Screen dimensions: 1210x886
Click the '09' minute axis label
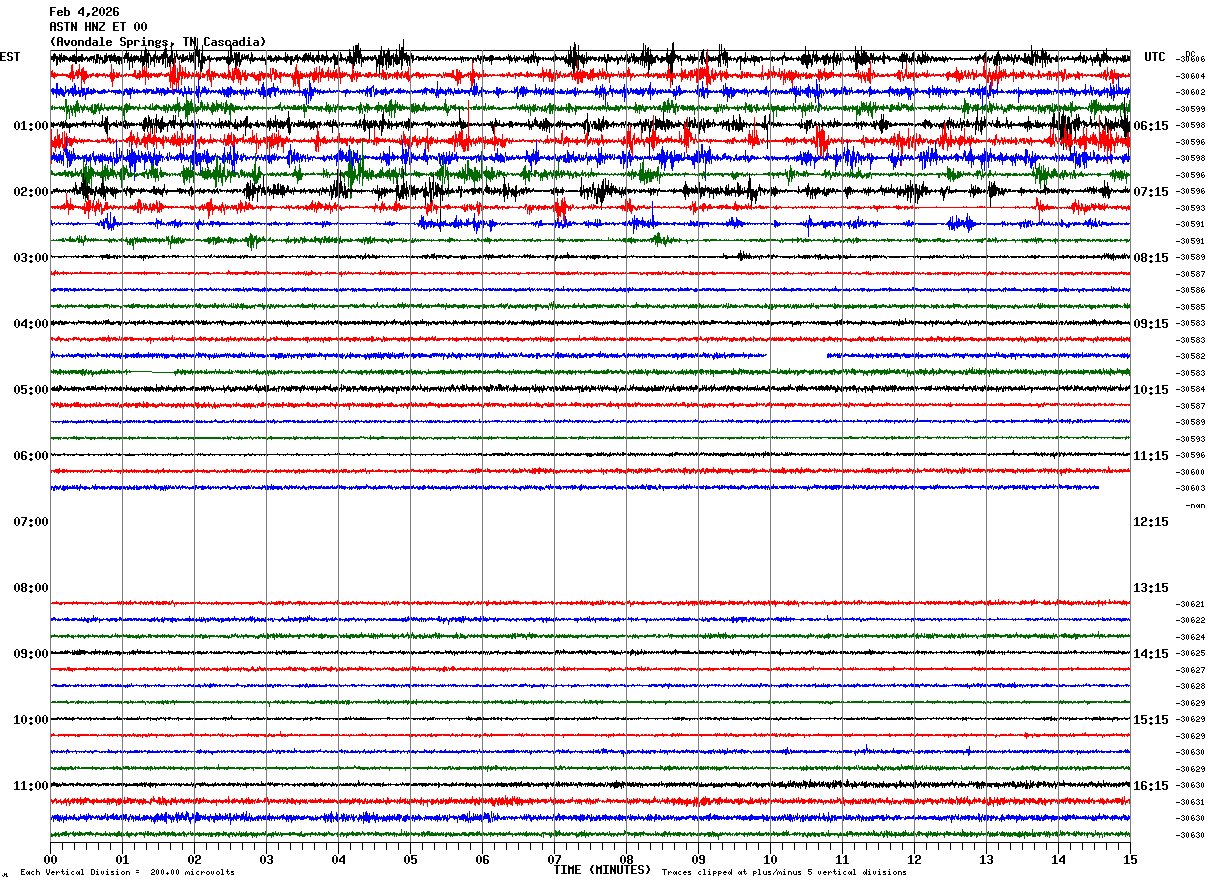pyautogui.click(x=698, y=860)
